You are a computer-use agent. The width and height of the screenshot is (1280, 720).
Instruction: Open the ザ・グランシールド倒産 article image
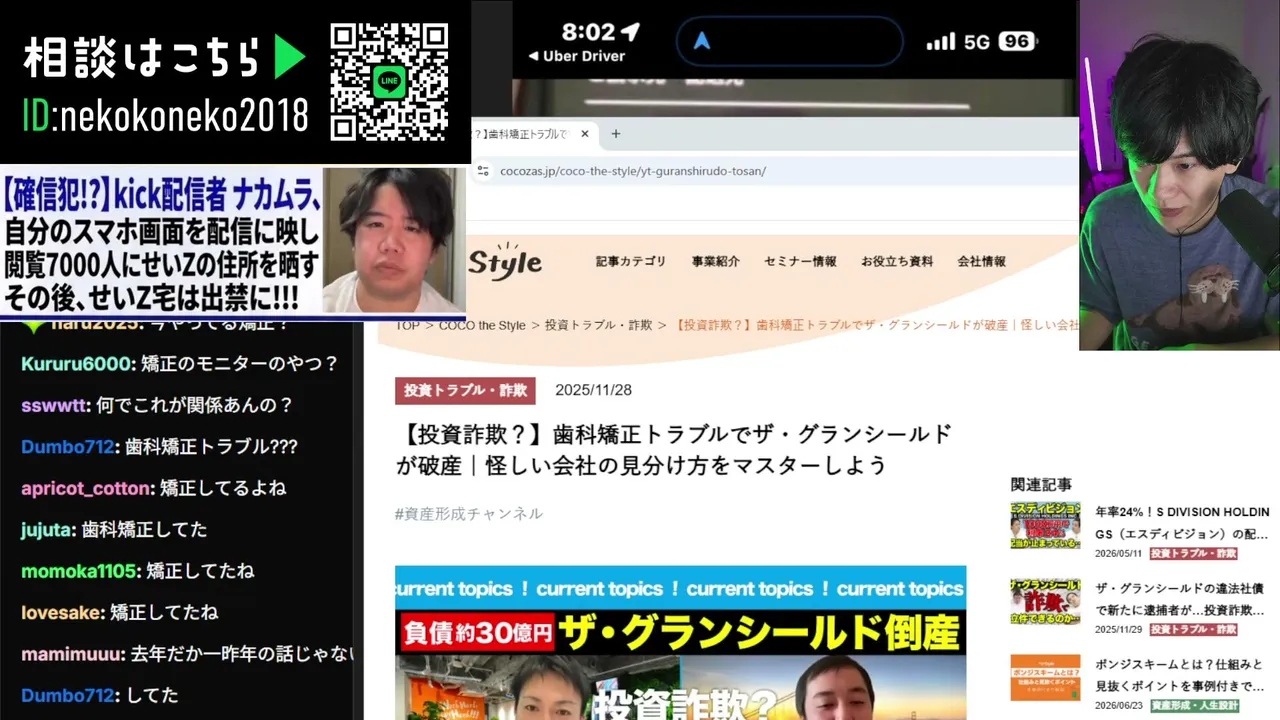(x=680, y=643)
